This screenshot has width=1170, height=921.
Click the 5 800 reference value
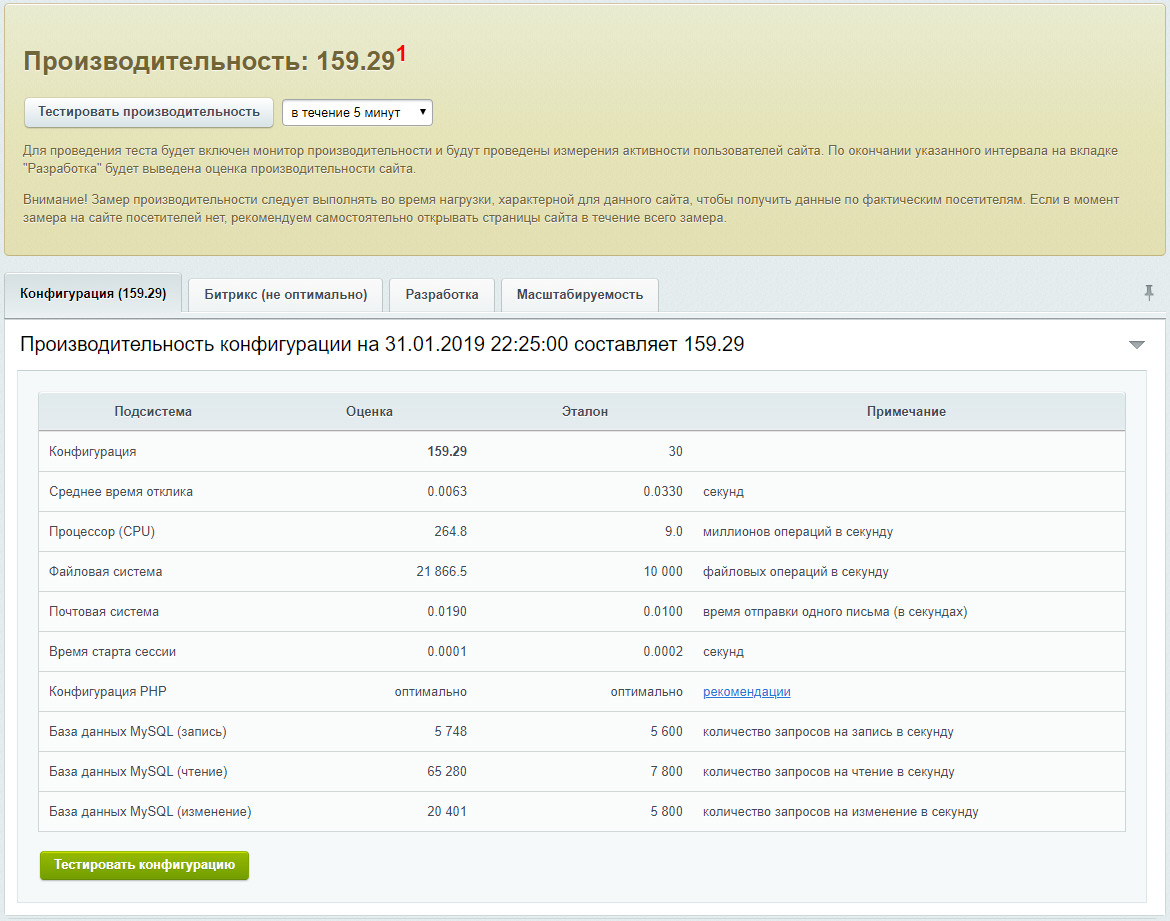coord(666,812)
